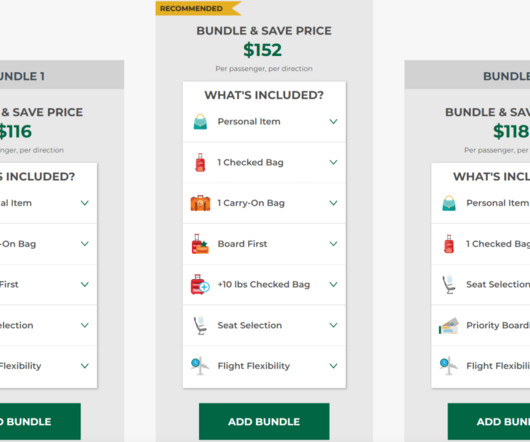Click the Priority Boarding ticket icon in right bundle

[x=449, y=325]
